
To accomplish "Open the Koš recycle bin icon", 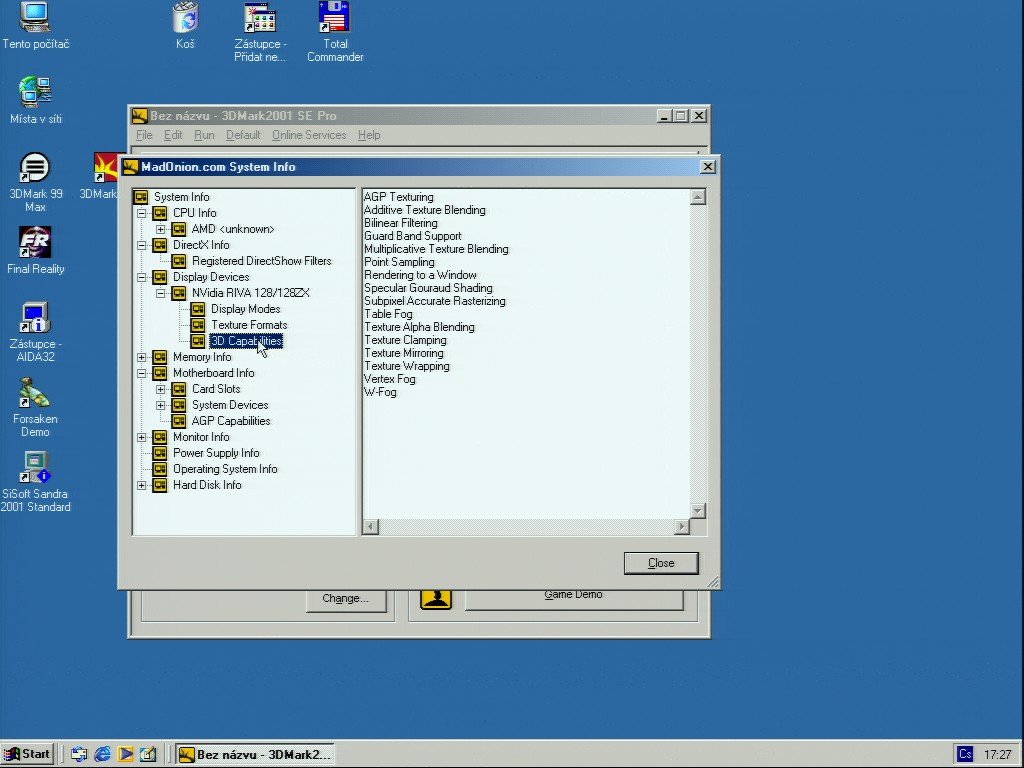I will (185, 19).
